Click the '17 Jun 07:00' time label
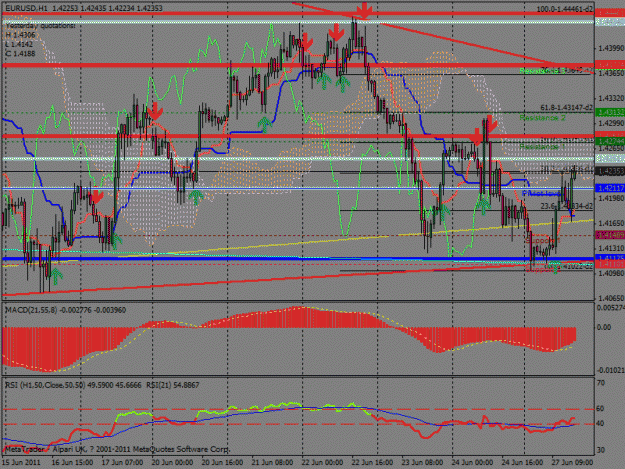This screenshot has height=469, width=625. click(122, 462)
